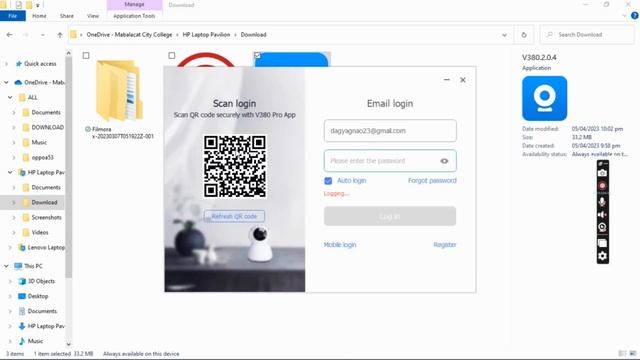Click the Manage contextual tab header
This screenshot has width=640, height=360.
(x=134, y=4)
